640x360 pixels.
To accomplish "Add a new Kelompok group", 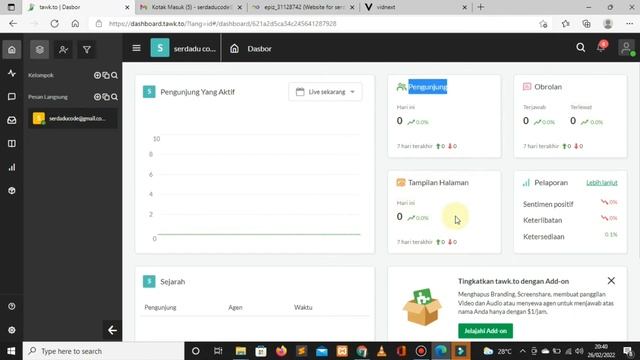I will (97, 75).
